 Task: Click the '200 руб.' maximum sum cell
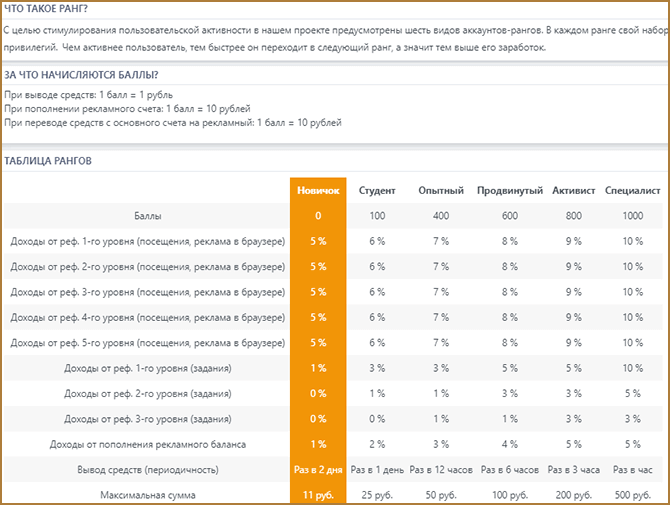click(x=573, y=495)
